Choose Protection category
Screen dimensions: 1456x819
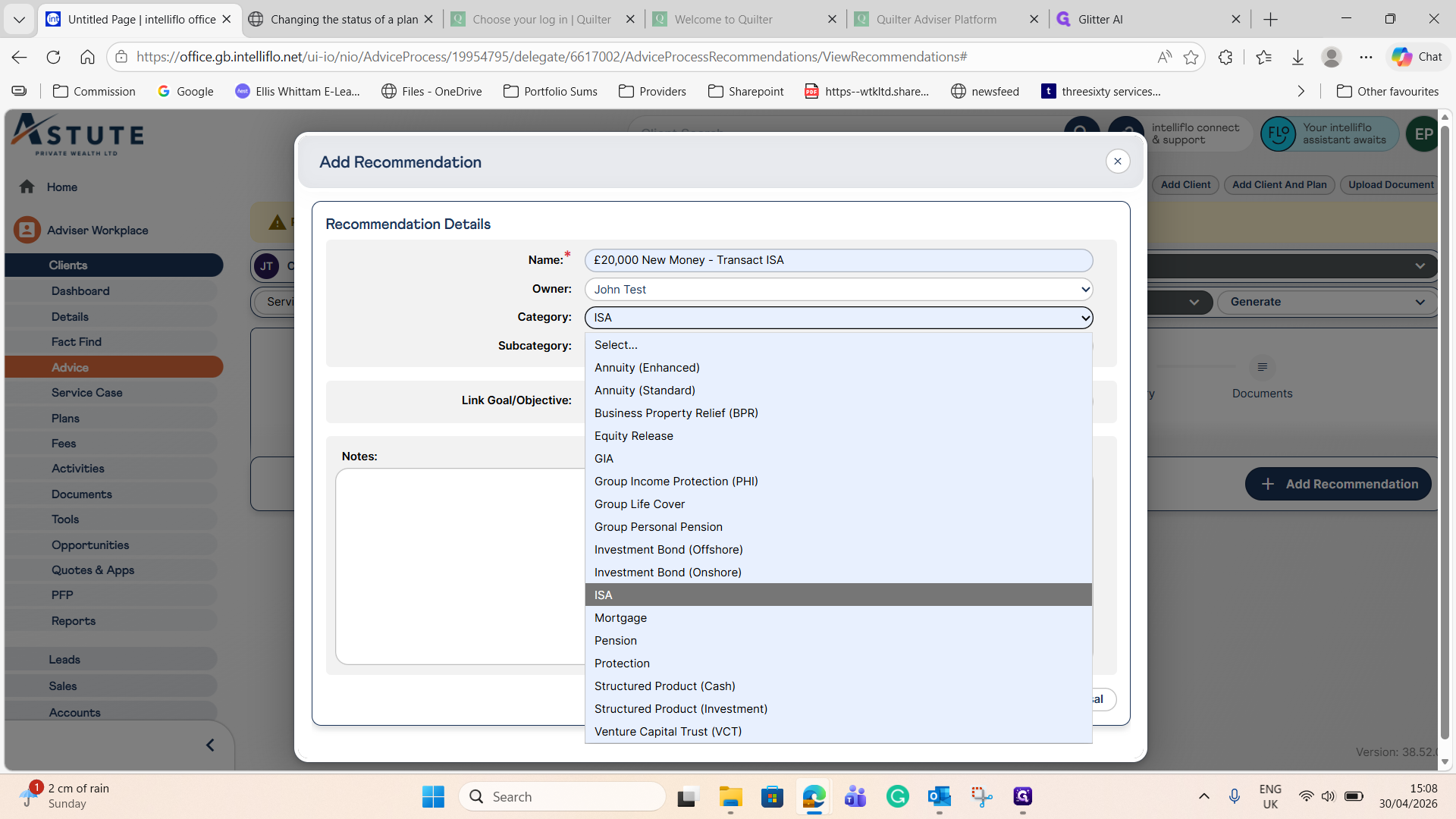(x=839, y=663)
